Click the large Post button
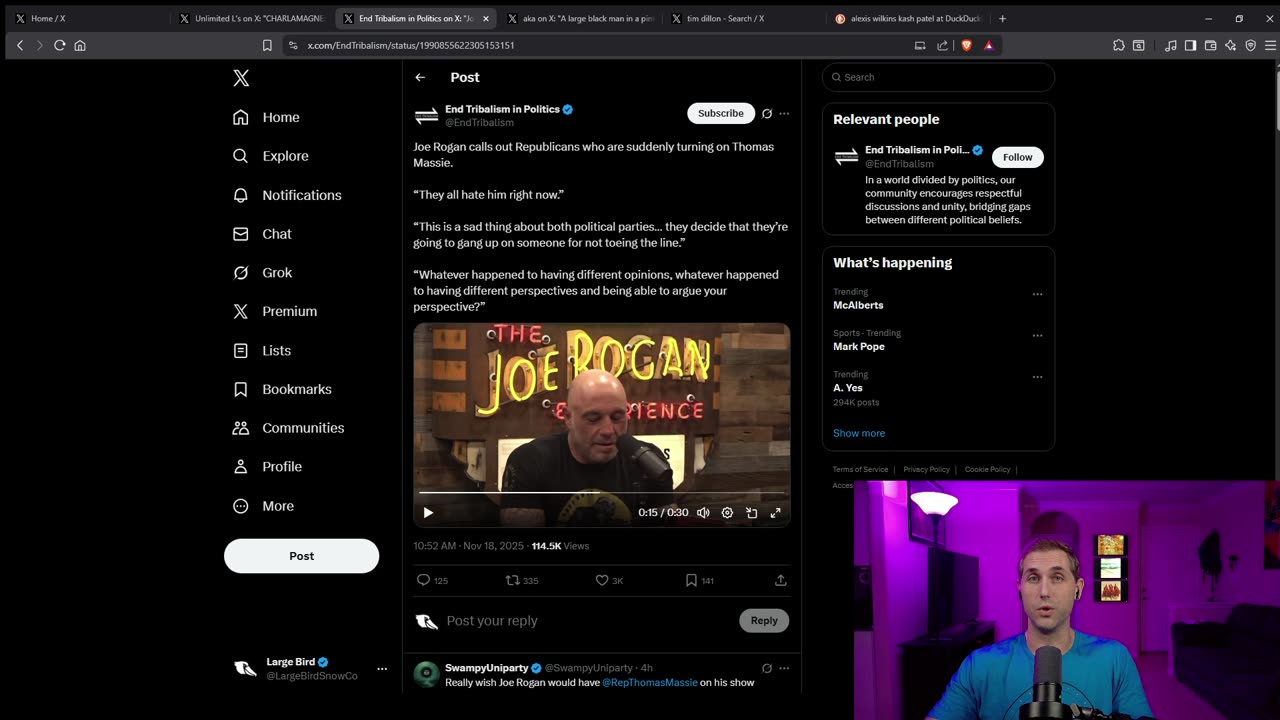 pyautogui.click(x=301, y=556)
